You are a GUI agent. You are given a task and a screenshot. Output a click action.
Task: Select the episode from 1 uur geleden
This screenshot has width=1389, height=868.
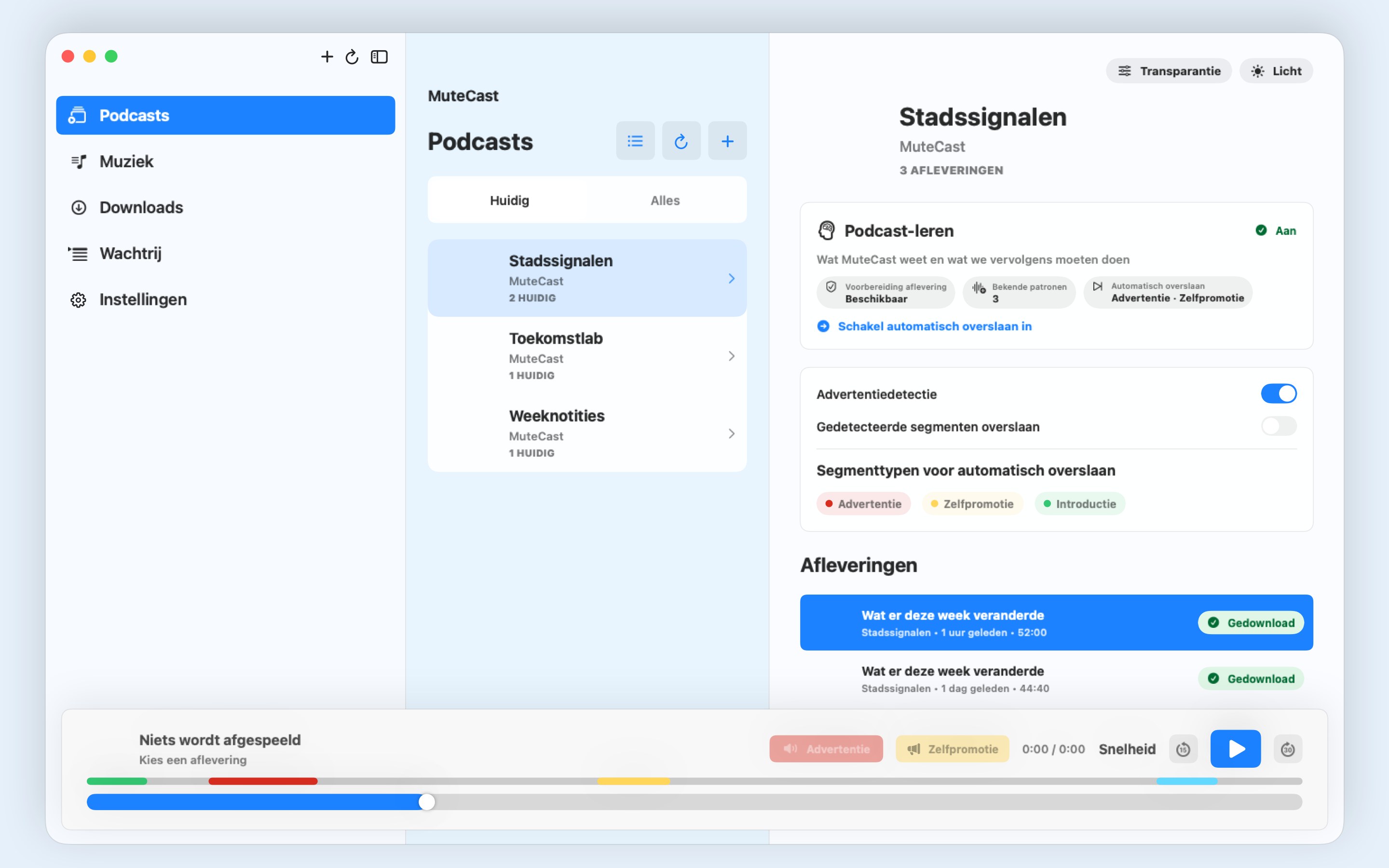tap(1056, 622)
